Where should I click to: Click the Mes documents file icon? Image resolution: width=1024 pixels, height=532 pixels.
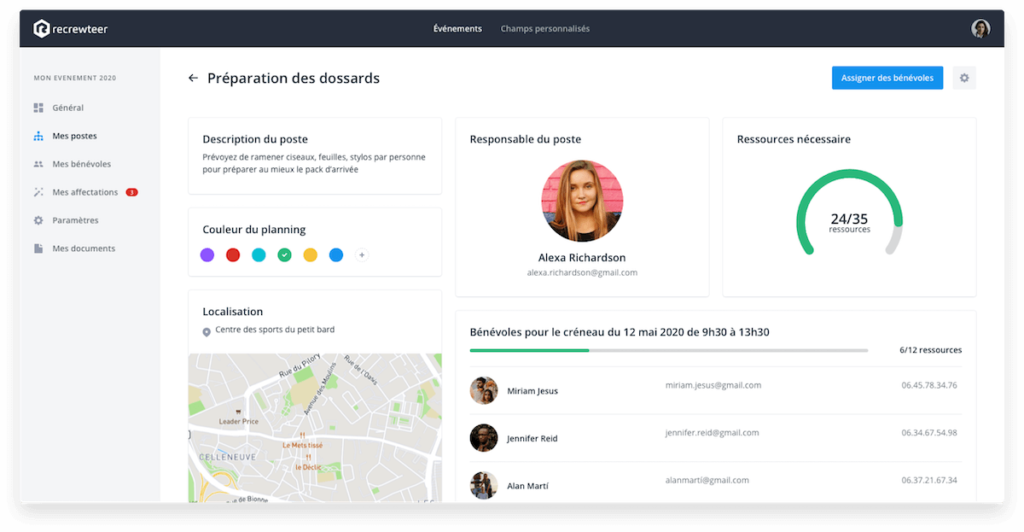[39, 248]
